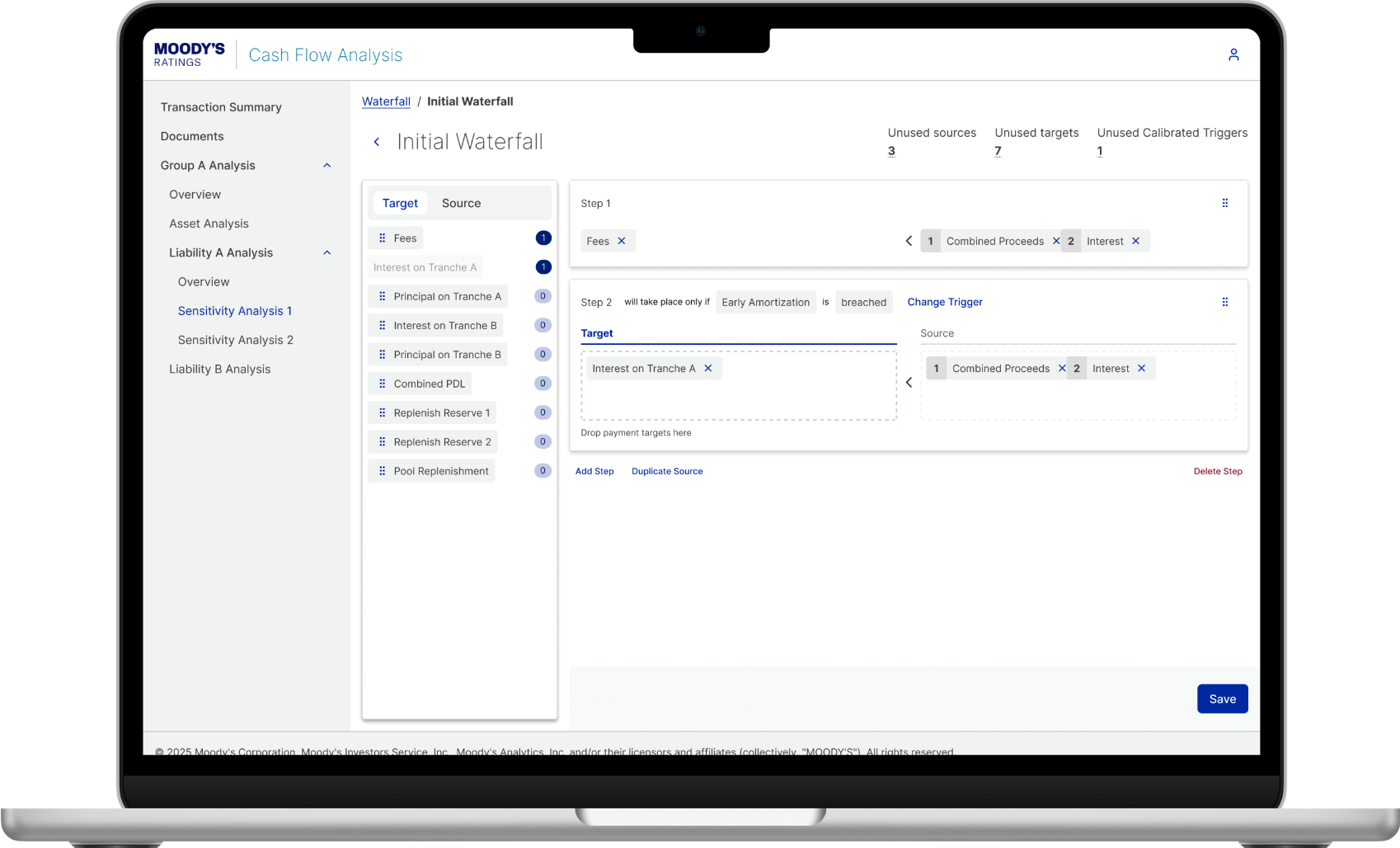The height and width of the screenshot is (848, 1400).
Task: Grab drag handle of Pool Replenishment
Action: tap(382, 471)
